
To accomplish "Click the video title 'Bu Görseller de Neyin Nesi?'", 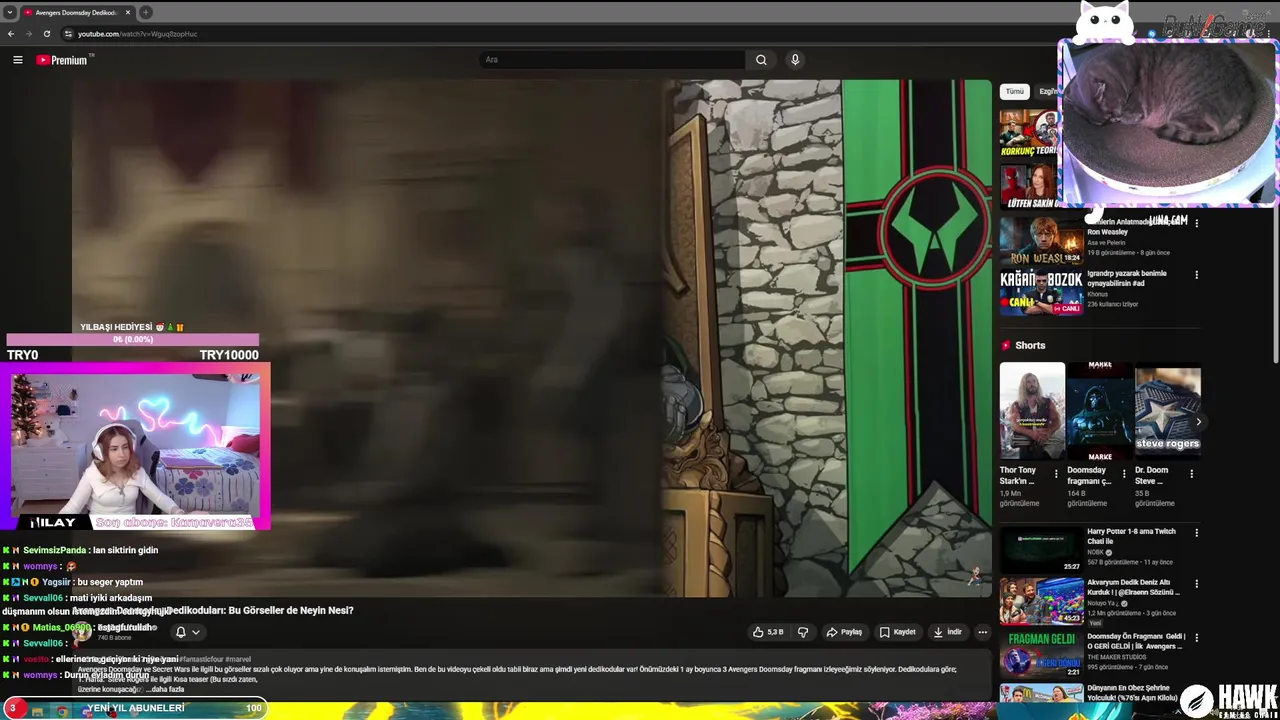I will pos(291,610).
